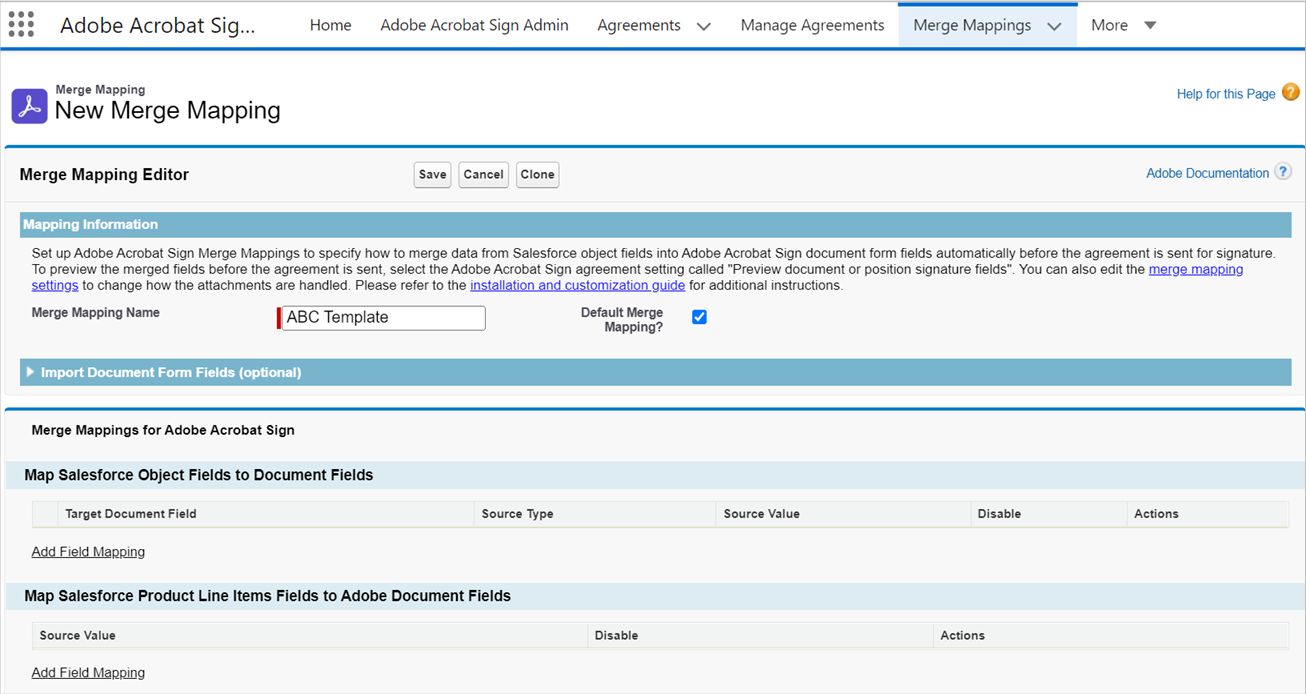Go to the Home tab
Image resolution: width=1306 pixels, height=694 pixels.
(x=330, y=25)
